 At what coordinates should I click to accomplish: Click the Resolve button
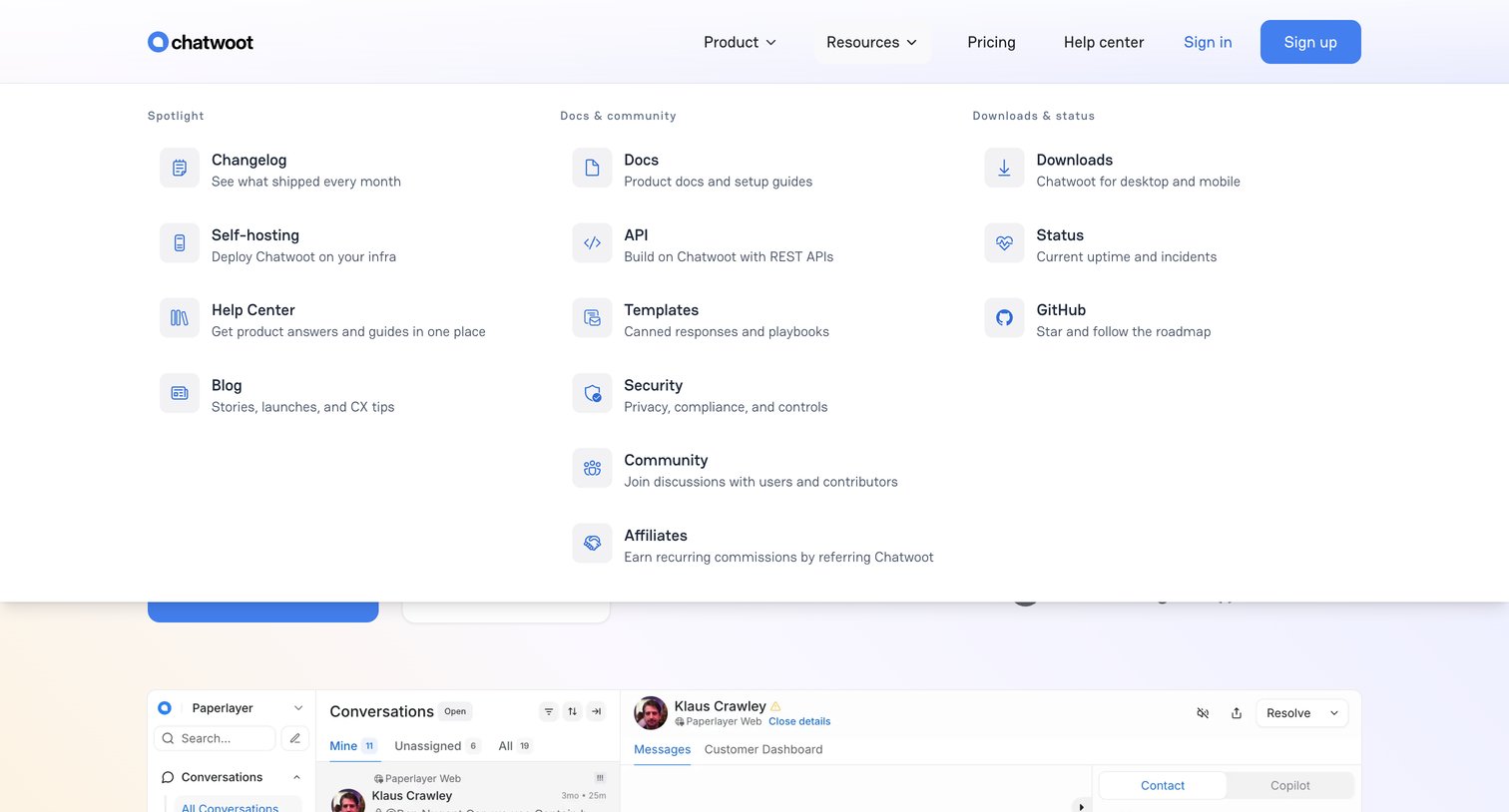tap(1288, 713)
